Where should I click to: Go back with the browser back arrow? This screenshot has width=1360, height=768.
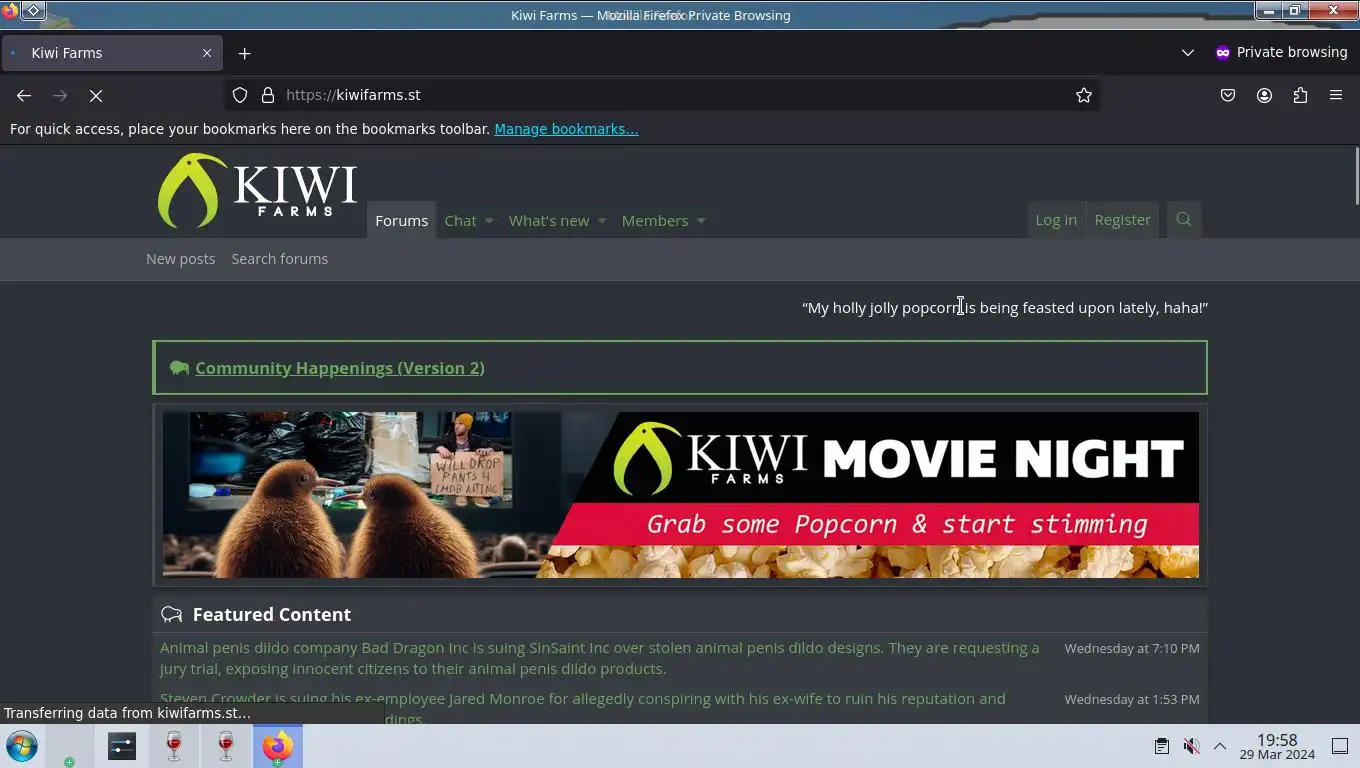click(x=24, y=95)
